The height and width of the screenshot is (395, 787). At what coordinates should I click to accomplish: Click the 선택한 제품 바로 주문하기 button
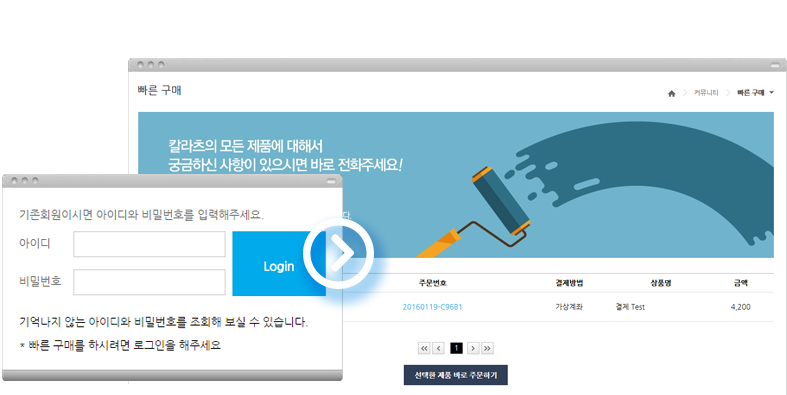456,375
